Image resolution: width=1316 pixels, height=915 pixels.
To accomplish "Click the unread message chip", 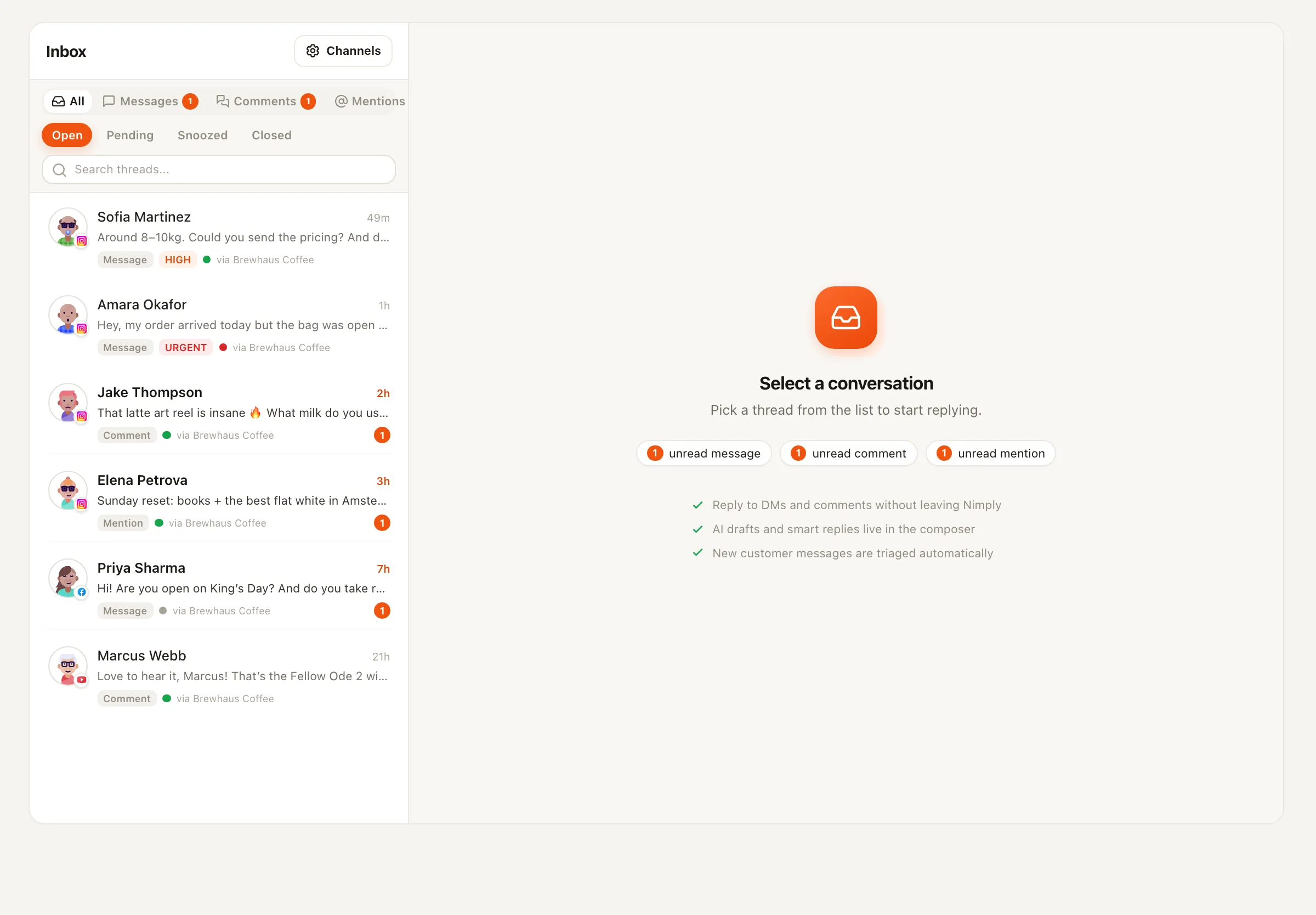I will (x=704, y=454).
